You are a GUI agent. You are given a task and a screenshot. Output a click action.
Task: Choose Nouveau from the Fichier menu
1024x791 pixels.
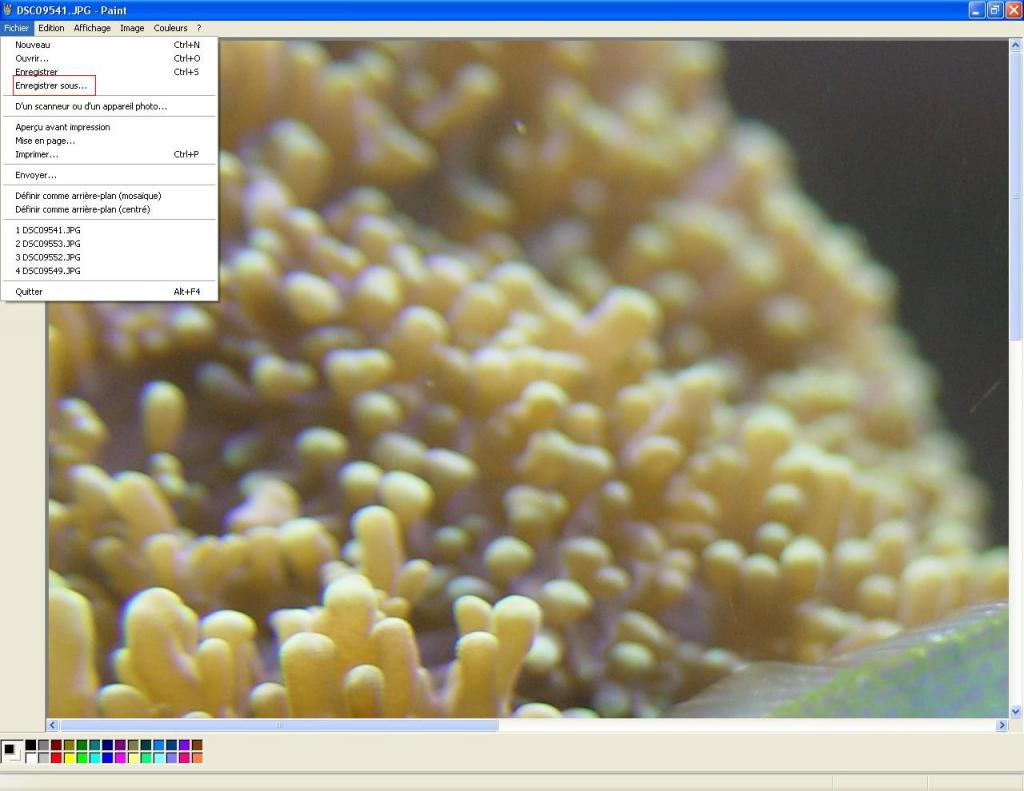point(108,45)
